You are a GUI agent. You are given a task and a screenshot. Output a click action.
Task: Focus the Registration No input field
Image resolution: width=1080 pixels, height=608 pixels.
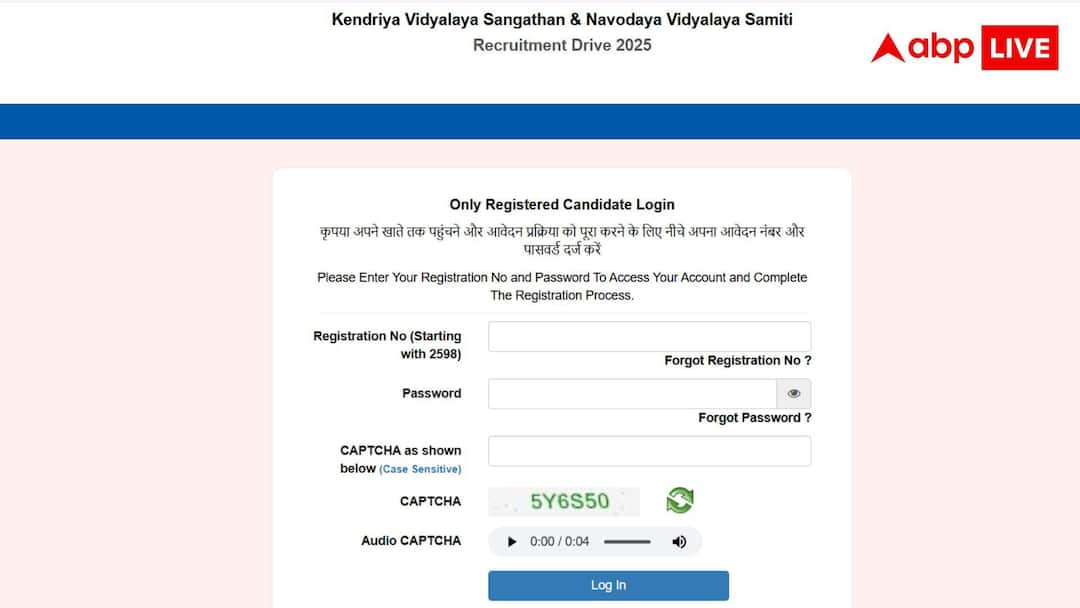[x=650, y=337]
